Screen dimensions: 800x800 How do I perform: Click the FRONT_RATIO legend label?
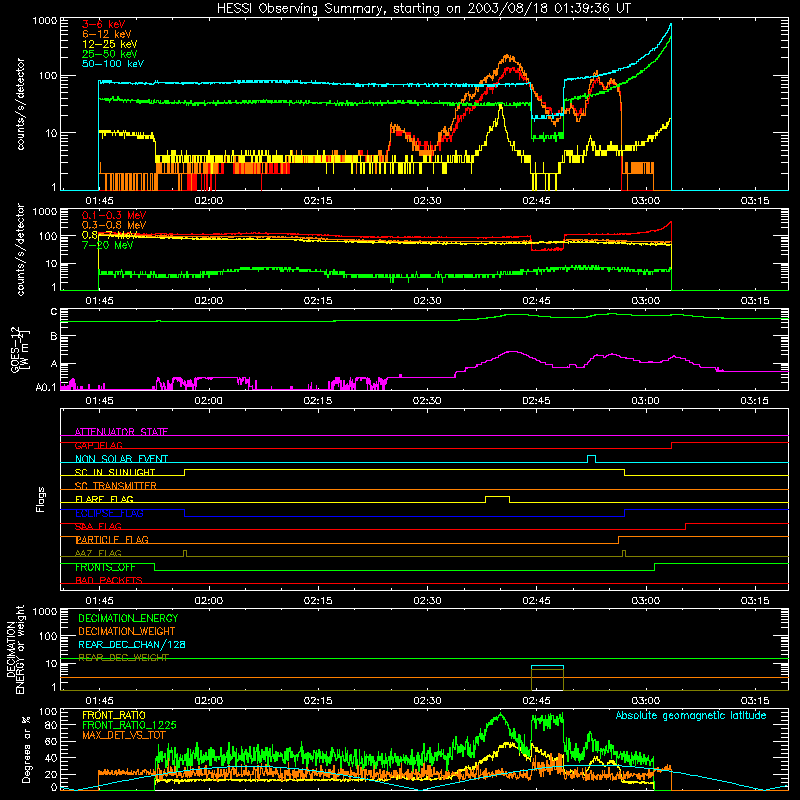click(114, 716)
